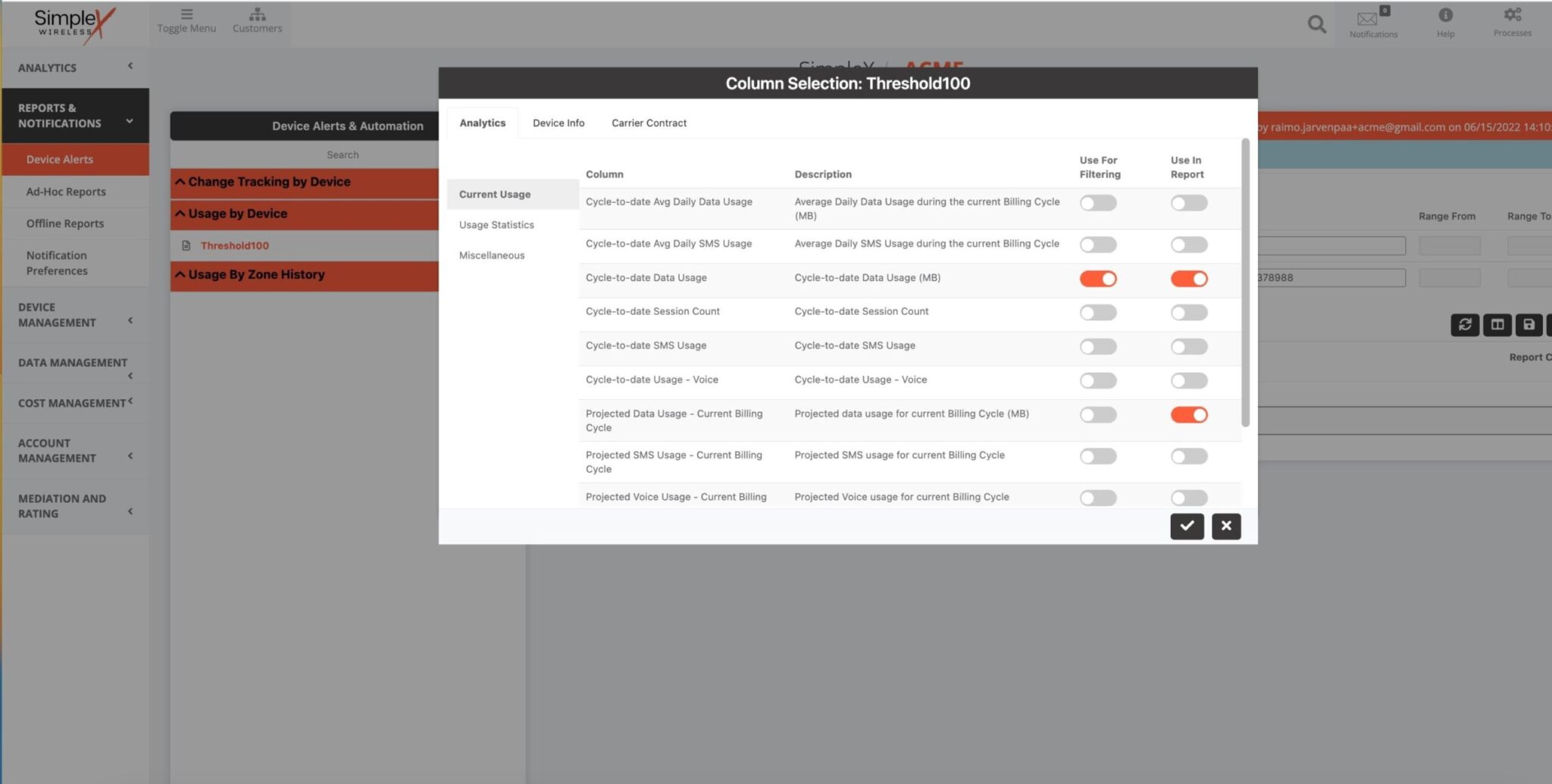Switch to the Device Info tab
1552x784 pixels.
pyautogui.click(x=559, y=123)
